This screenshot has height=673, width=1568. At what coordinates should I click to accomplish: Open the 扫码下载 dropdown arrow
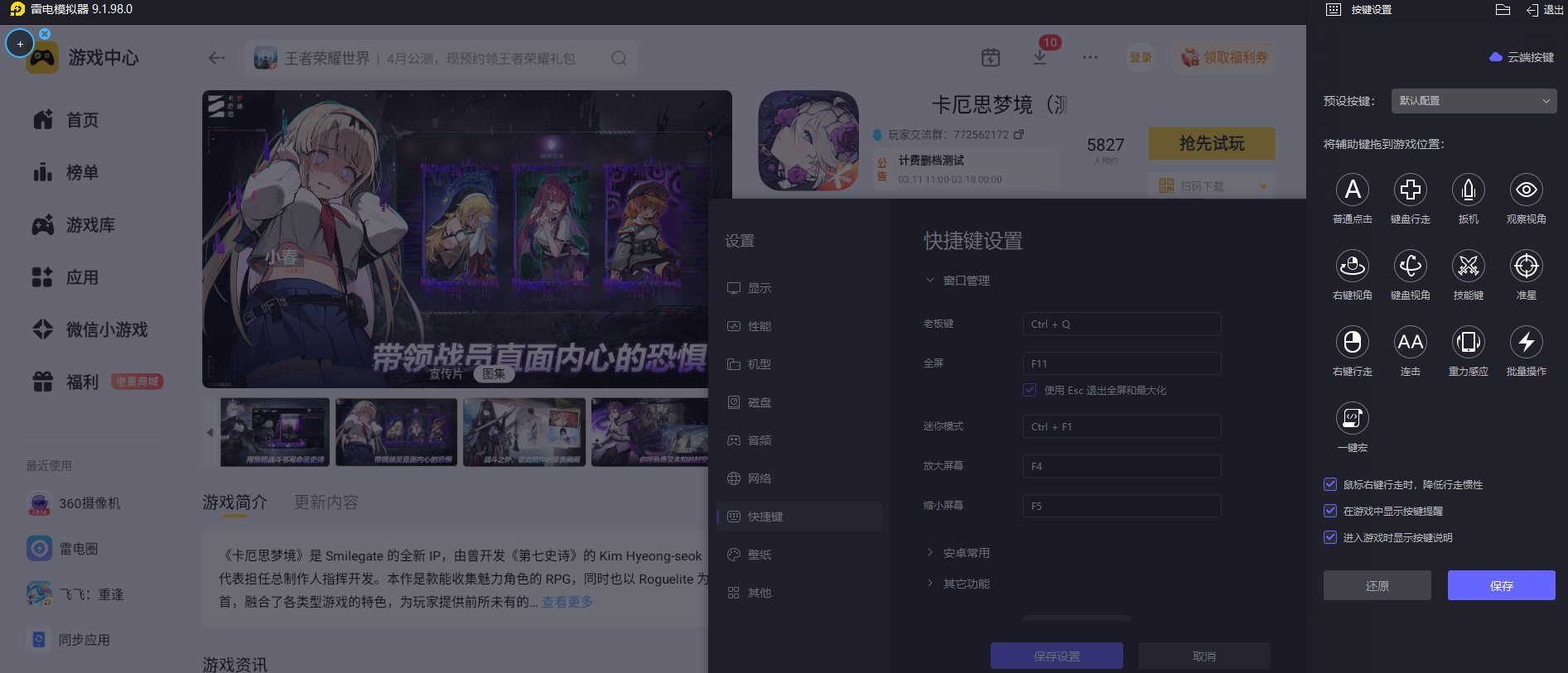coord(1263,186)
